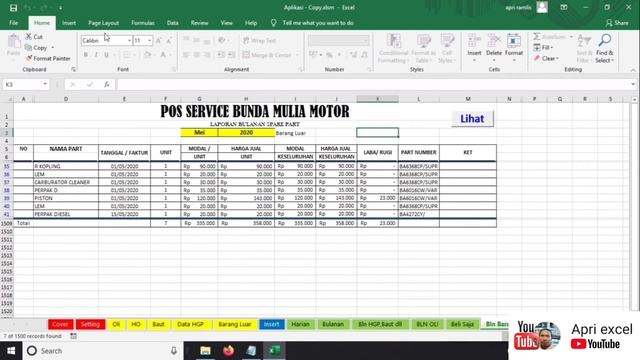Viewport: 640px width, 360px height.
Task: Switch to the View tab
Action: [x=227, y=23]
